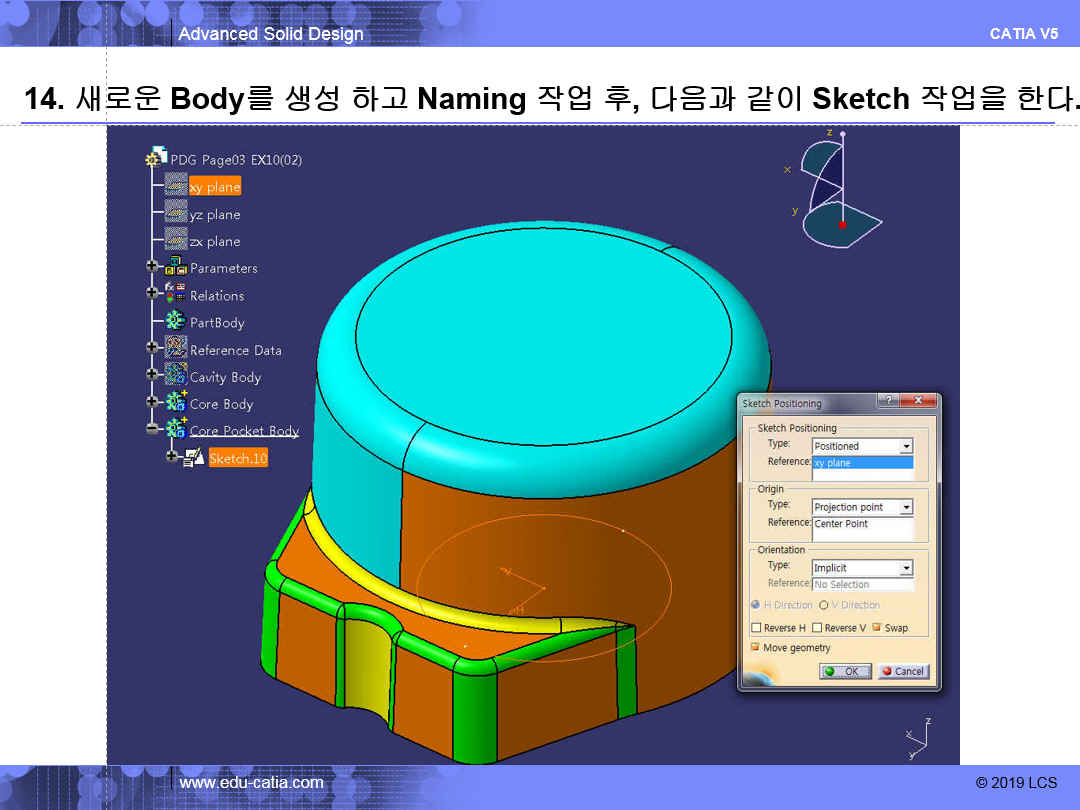Select Cavity Body in the specification tree

pos(225,377)
